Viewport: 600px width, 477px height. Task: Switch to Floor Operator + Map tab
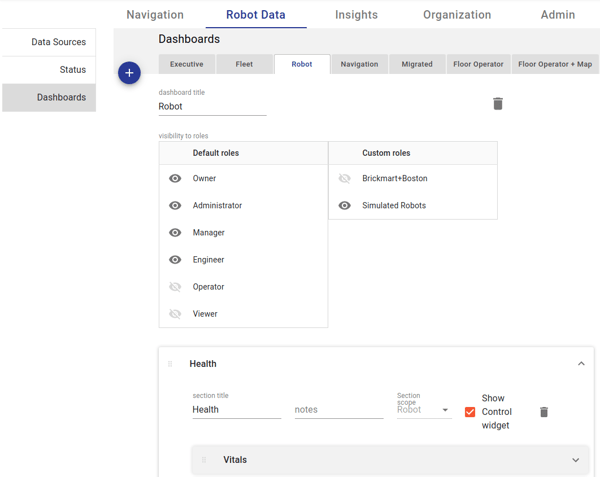[x=555, y=64]
